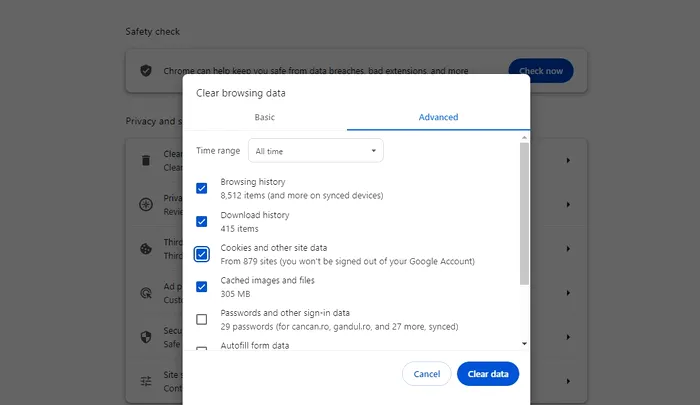Click the Cached images and files label

pyautogui.click(x=267, y=280)
